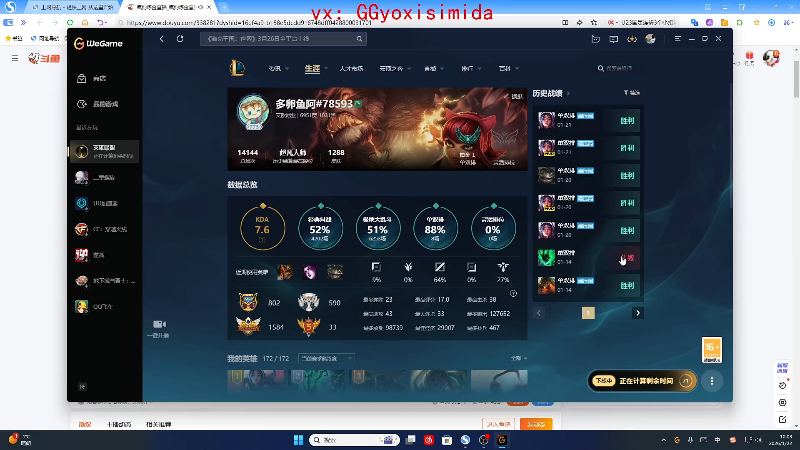Viewport: 800px width, 450px height.
Task: Click the player avatar on profile banner
Action: click(x=253, y=111)
